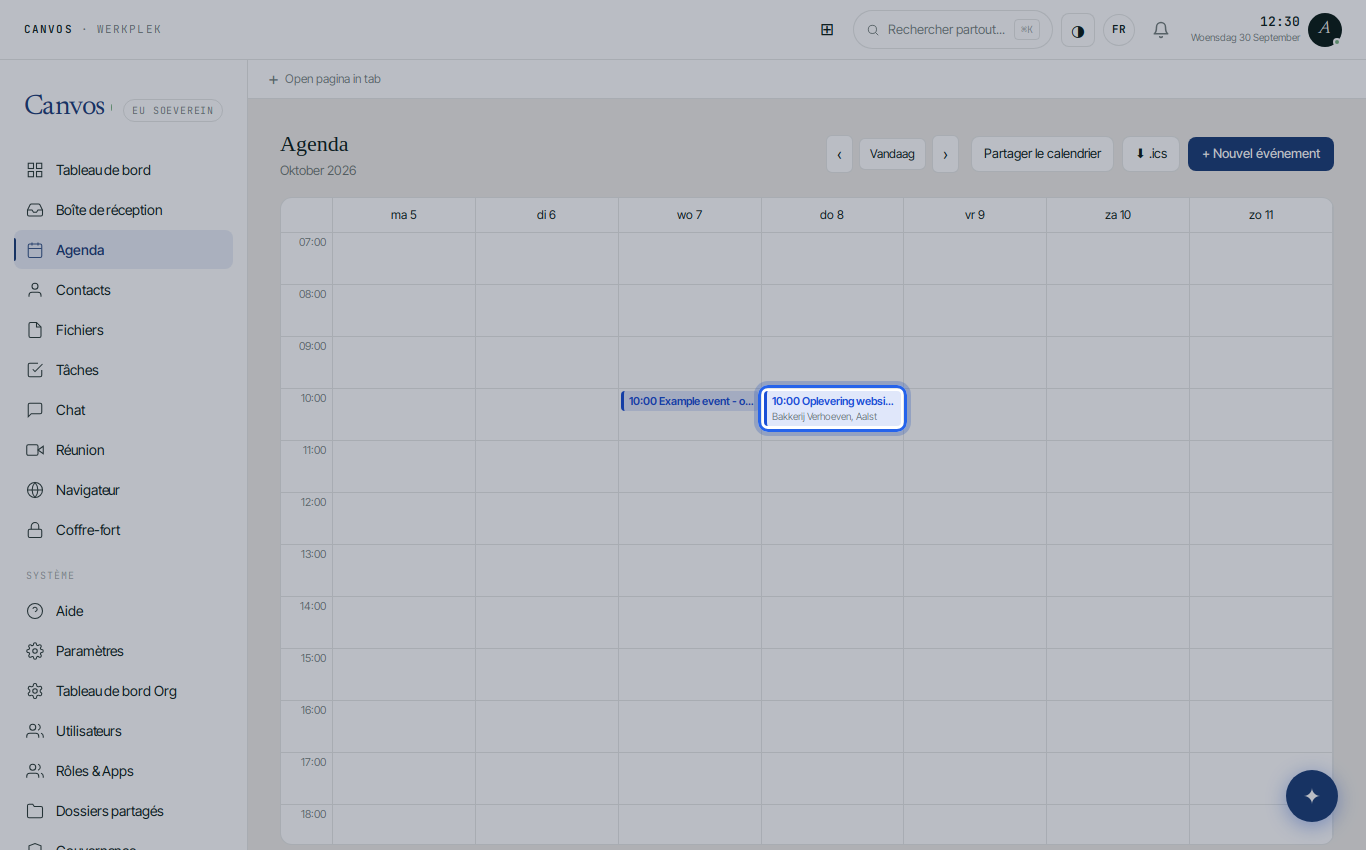This screenshot has width=1366, height=850.
Task: Click the zo 11 day header
Action: pos(1261,215)
